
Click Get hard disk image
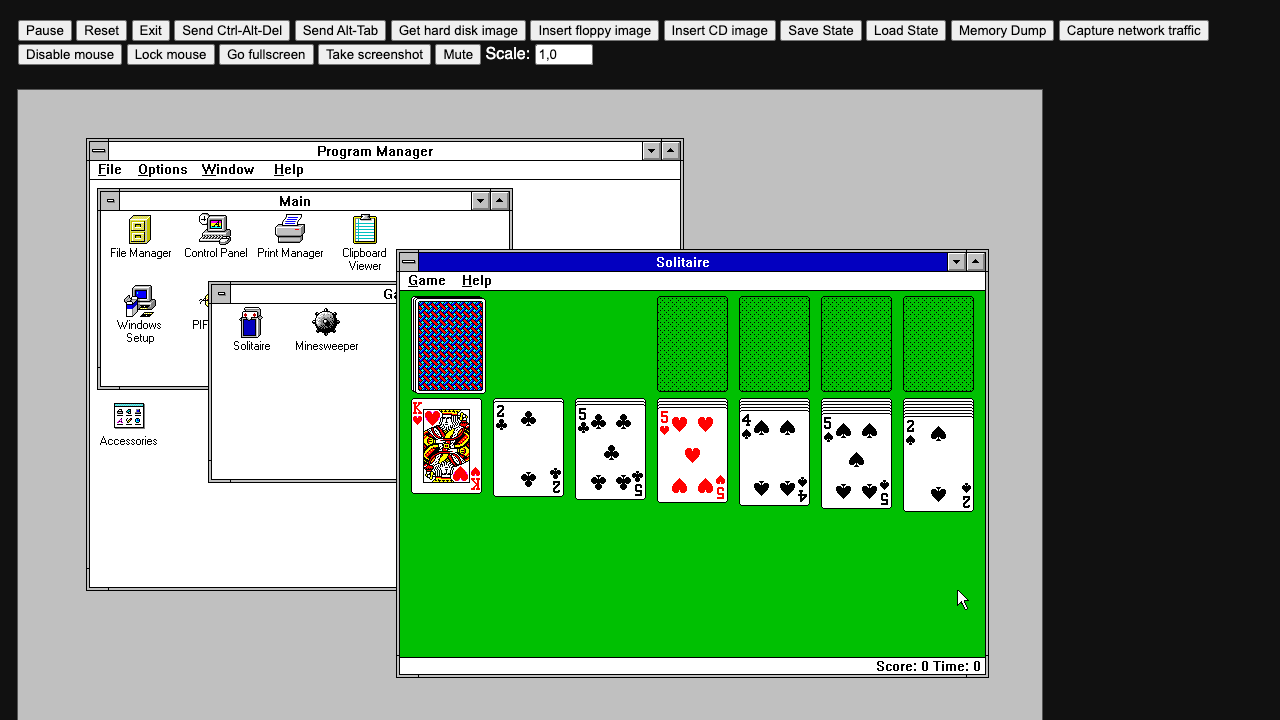click(458, 31)
